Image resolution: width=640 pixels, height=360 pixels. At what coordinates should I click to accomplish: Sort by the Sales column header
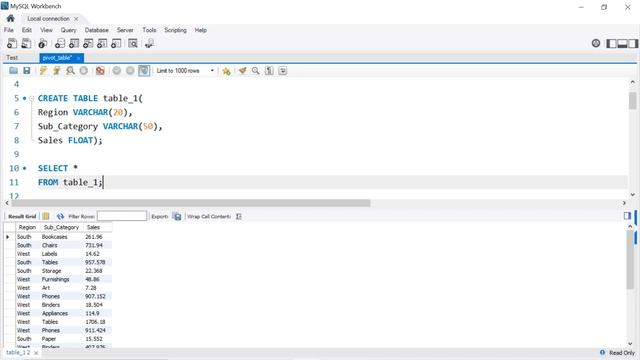click(93, 227)
